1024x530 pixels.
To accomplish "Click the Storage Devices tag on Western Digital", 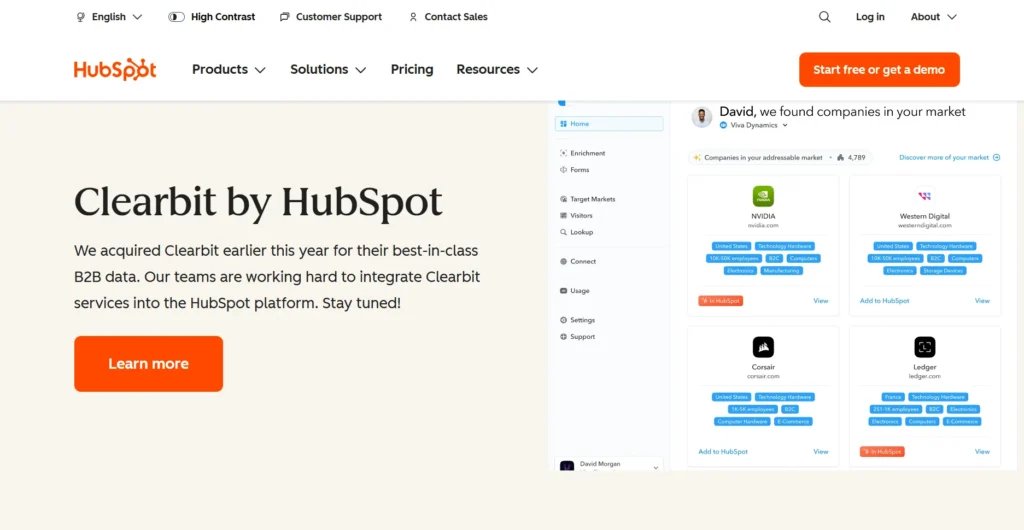I will click(x=941, y=270).
